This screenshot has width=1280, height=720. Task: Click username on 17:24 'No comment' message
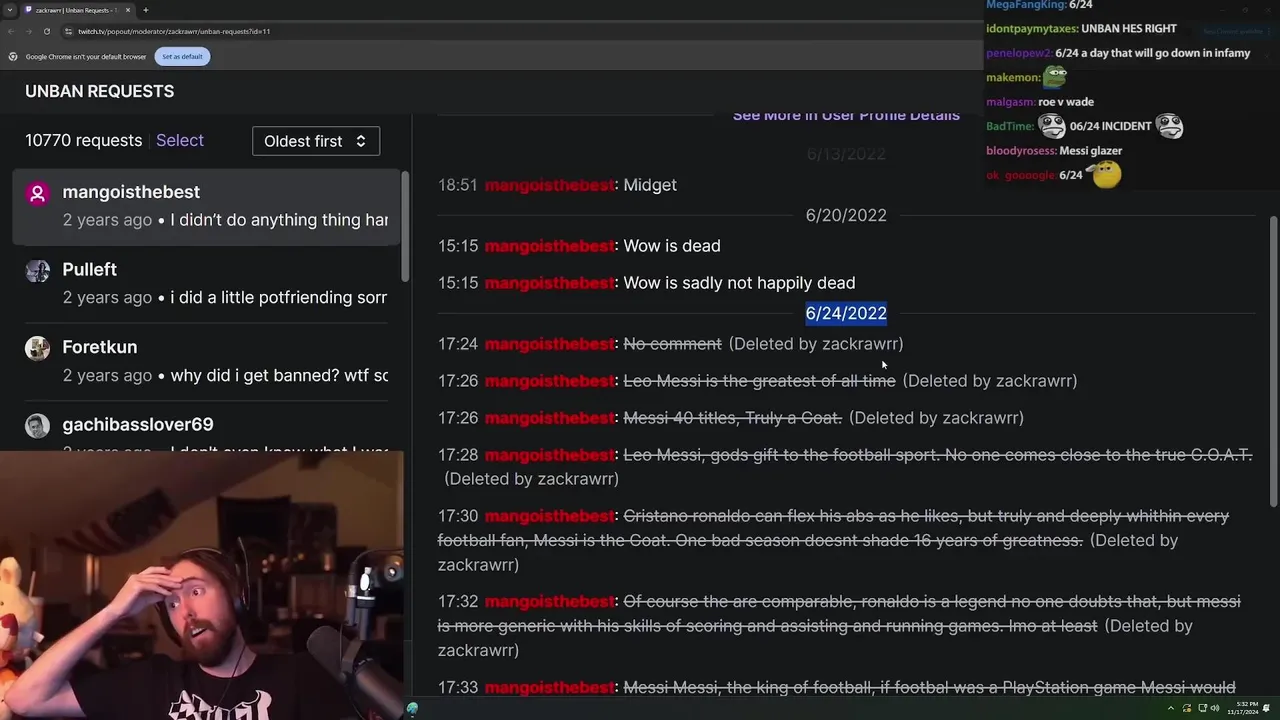pyautogui.click(x=549, y=344)
